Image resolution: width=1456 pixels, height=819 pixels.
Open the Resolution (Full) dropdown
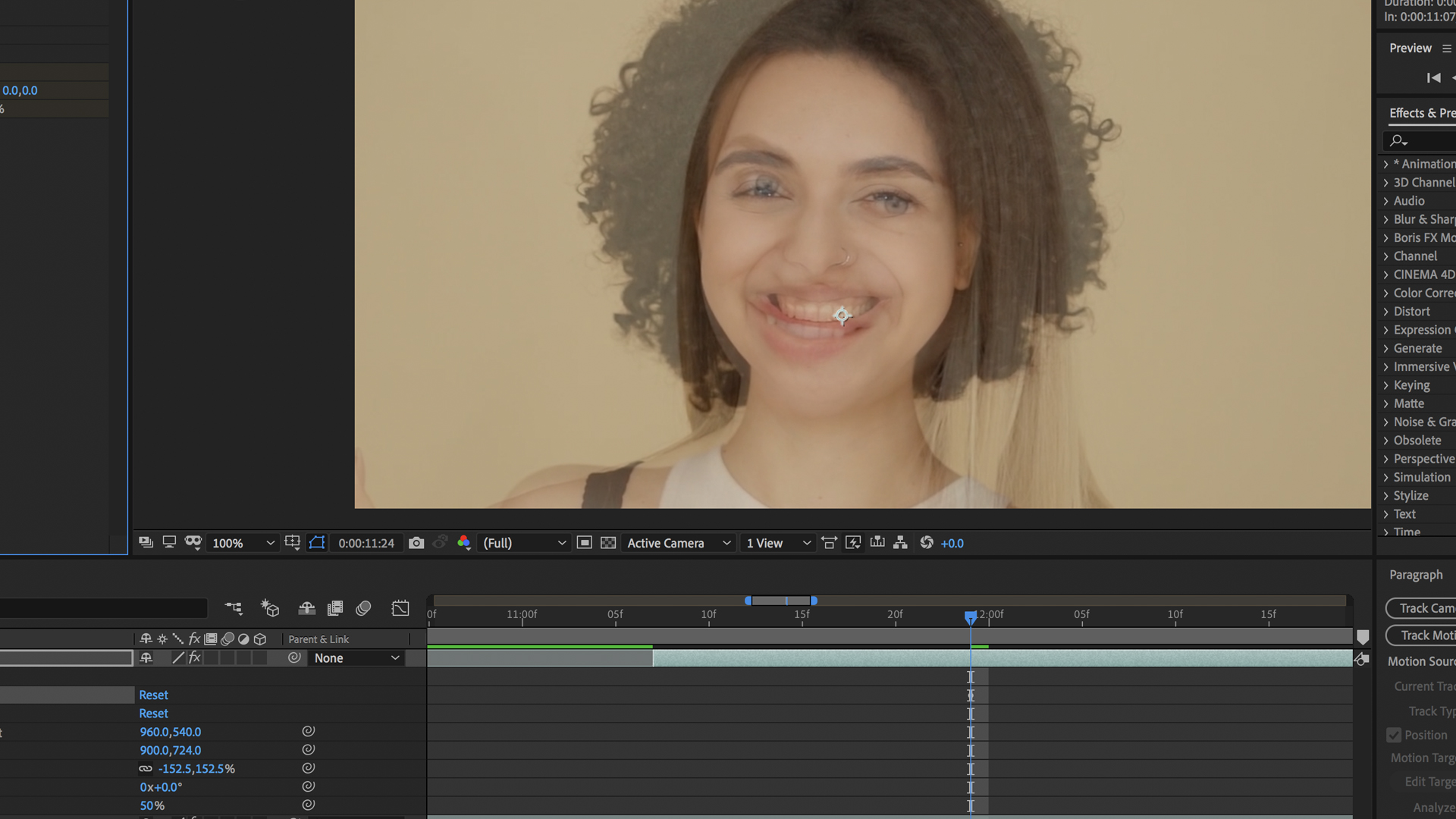click(525, 543)
